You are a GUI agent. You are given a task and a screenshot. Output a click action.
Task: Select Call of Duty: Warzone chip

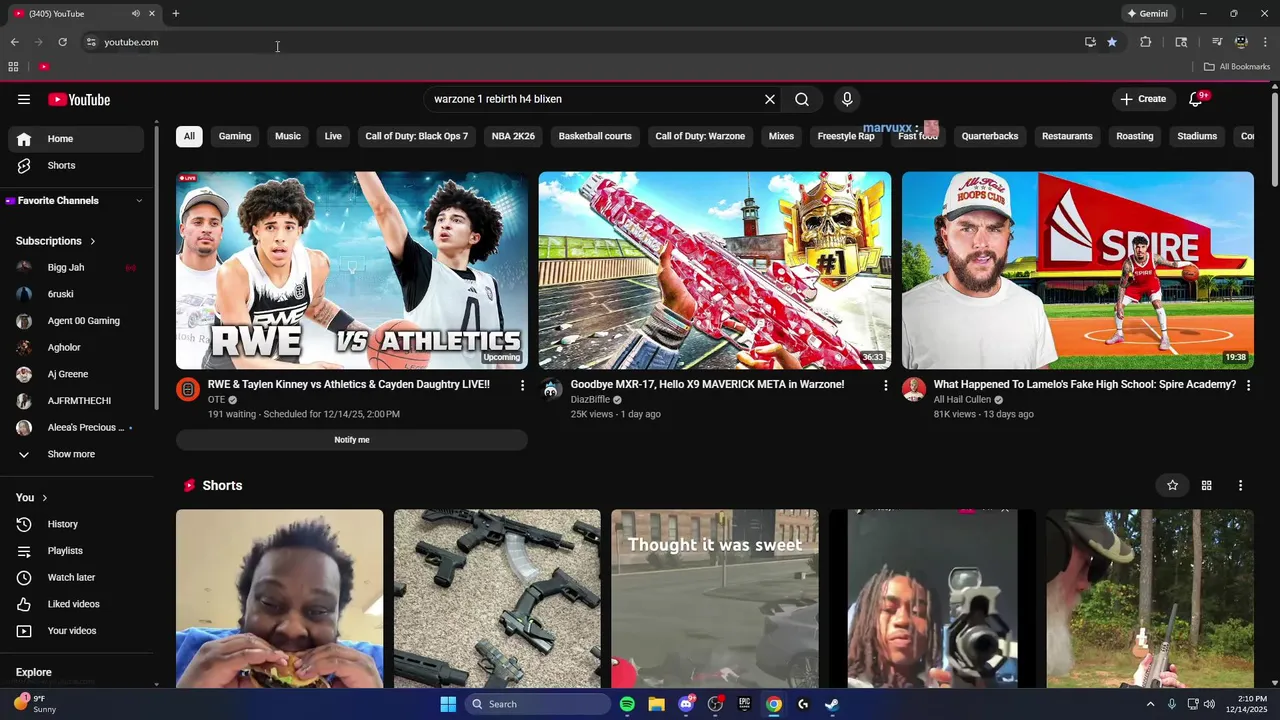700,136
